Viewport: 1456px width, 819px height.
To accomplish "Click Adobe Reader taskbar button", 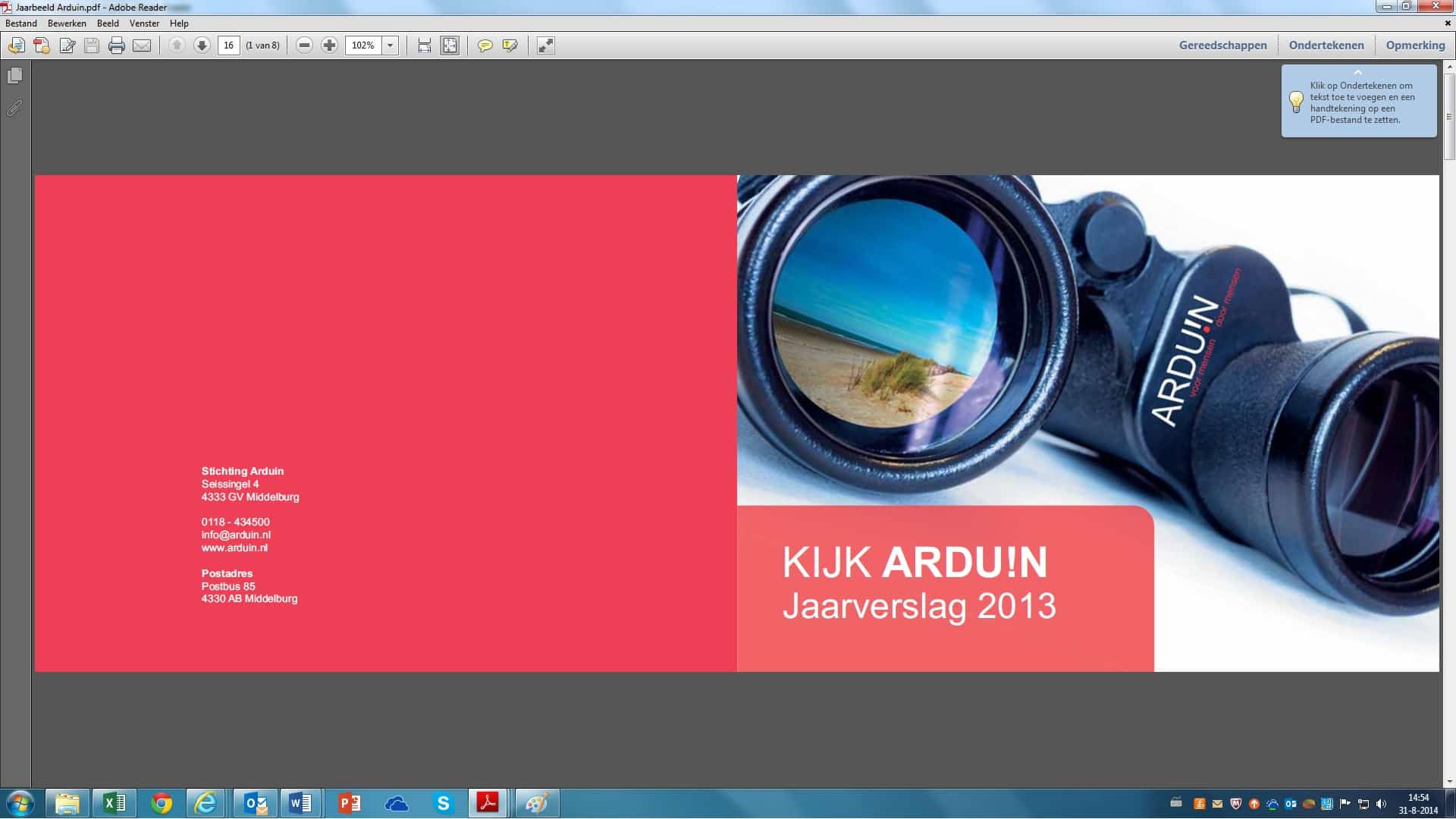I will tap(488, 803).
